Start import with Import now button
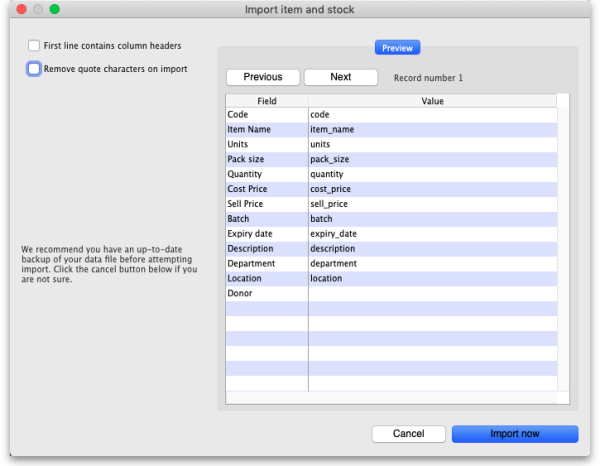This screenshot has height=466, width=600. click(x=514, y=434)
